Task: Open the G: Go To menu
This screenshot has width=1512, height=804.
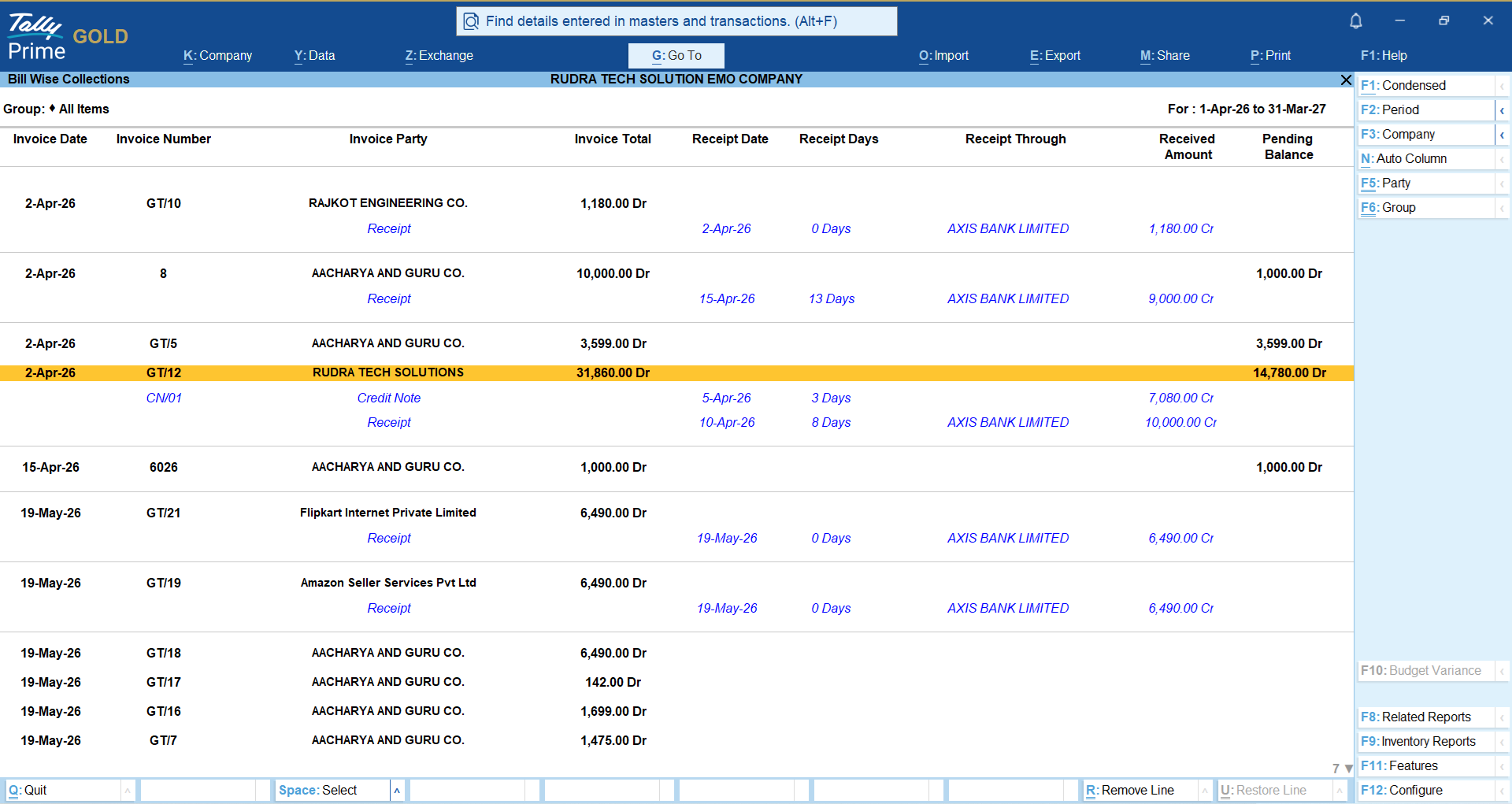Action: click(x=676, y=56)
